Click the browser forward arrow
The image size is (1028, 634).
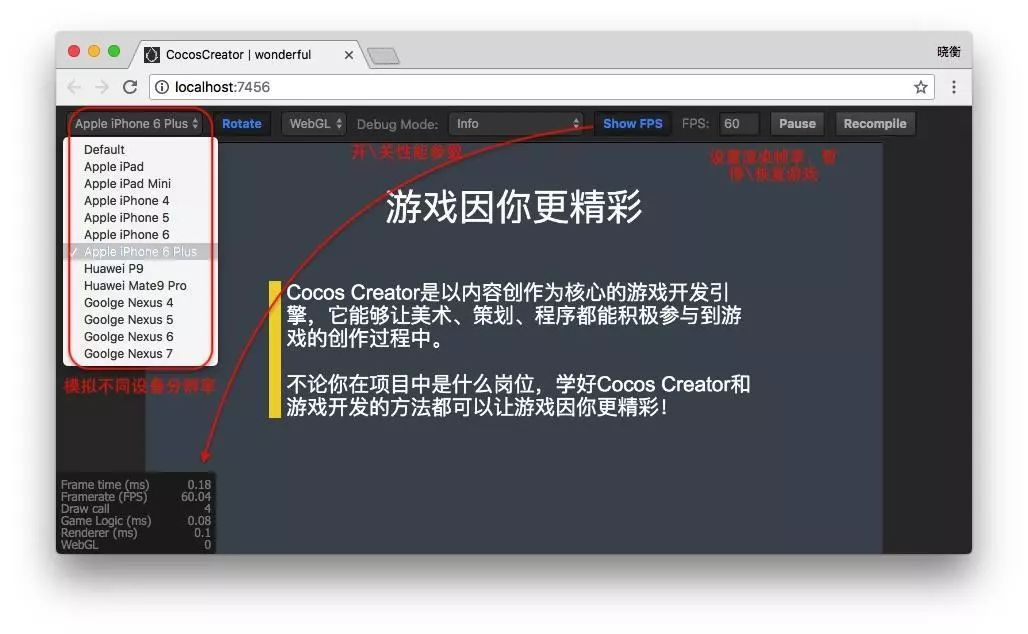coord(102,87)
